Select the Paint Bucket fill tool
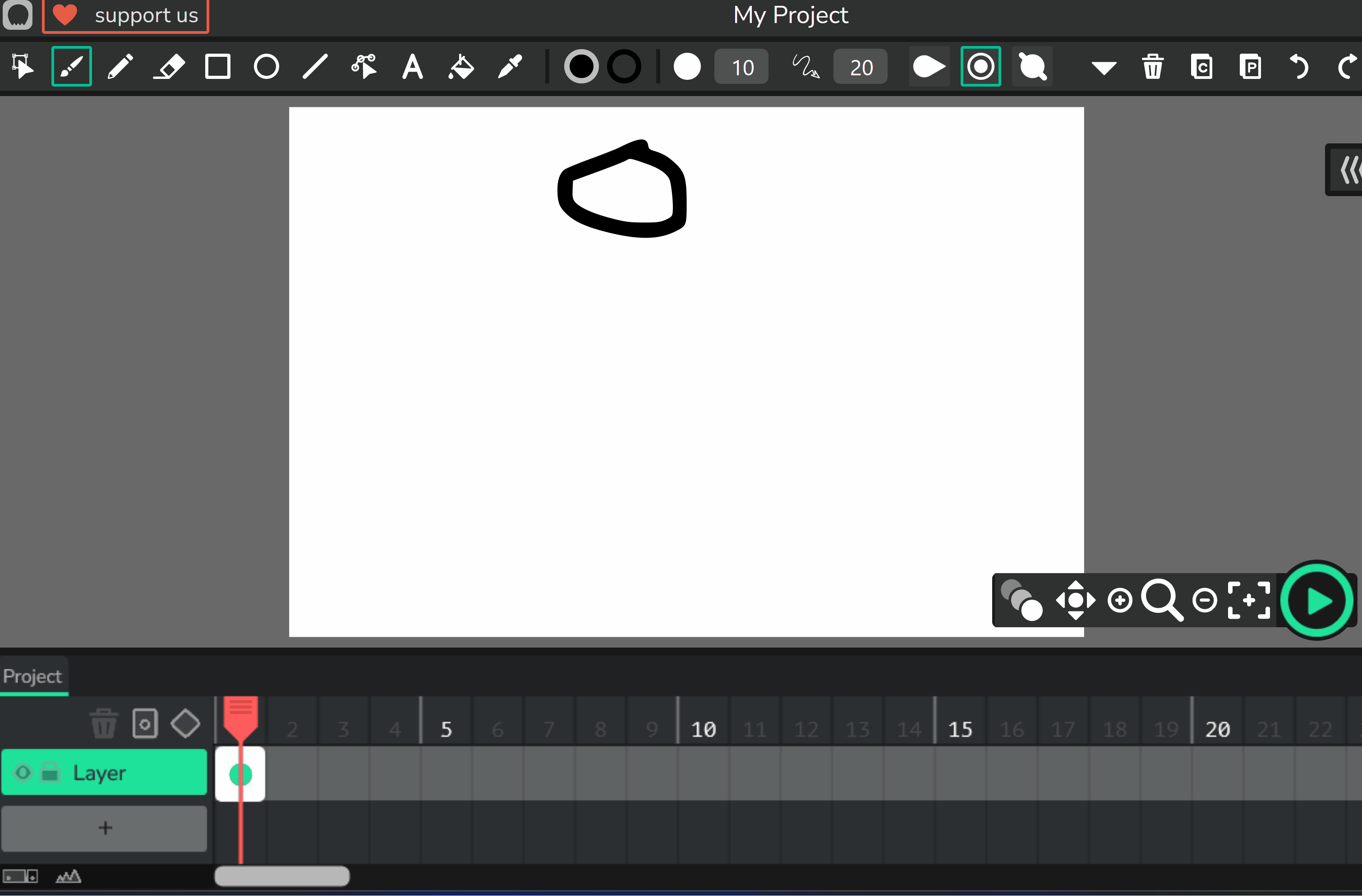This screenshot has height=896, width=1362. coord(460,66)
